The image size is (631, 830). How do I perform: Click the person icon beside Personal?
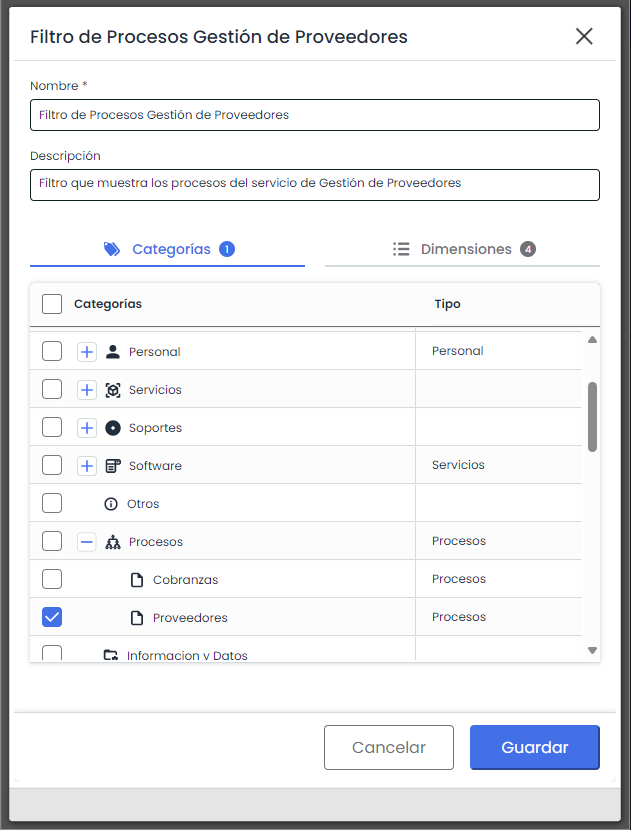pos(113,352)
